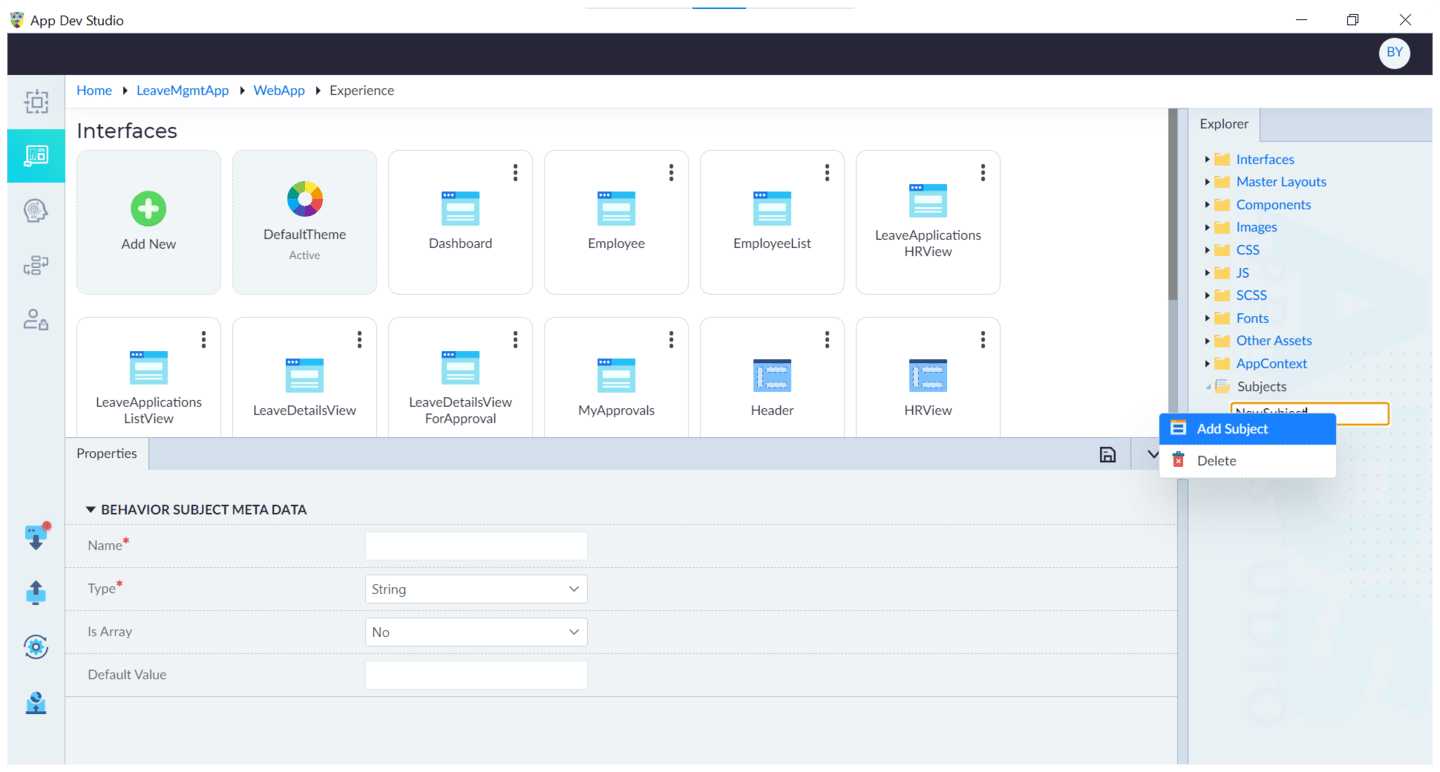Image resolution: width=1440 pixels, height=772 pixels.
Task: Open the three-dot menu on MyApprovals card
Action: coord(672,340)
